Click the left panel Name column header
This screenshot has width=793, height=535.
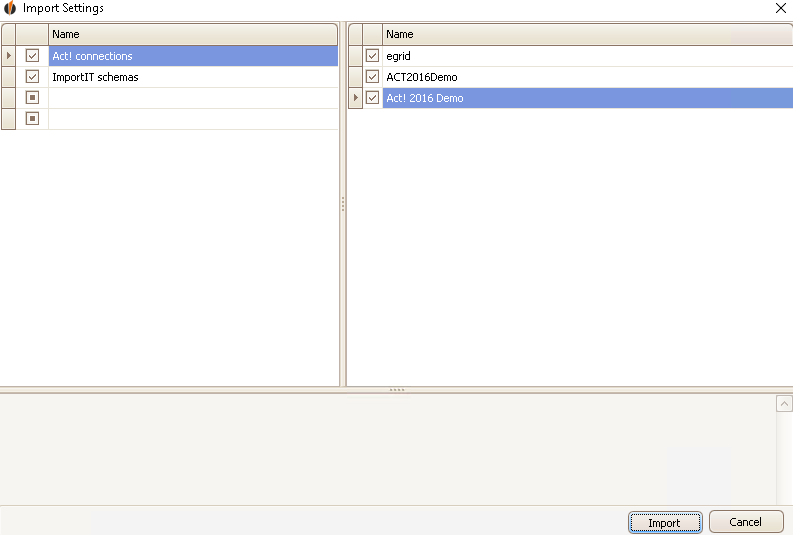(x=193, y=34)
